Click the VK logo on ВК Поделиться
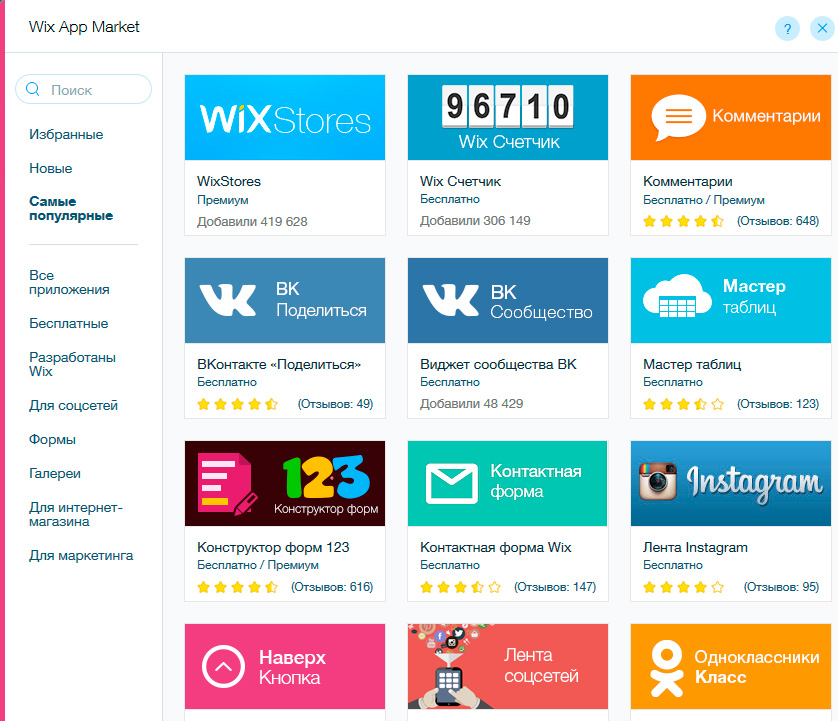The width and height of the screenshot is (838, 721). point(228,300)
